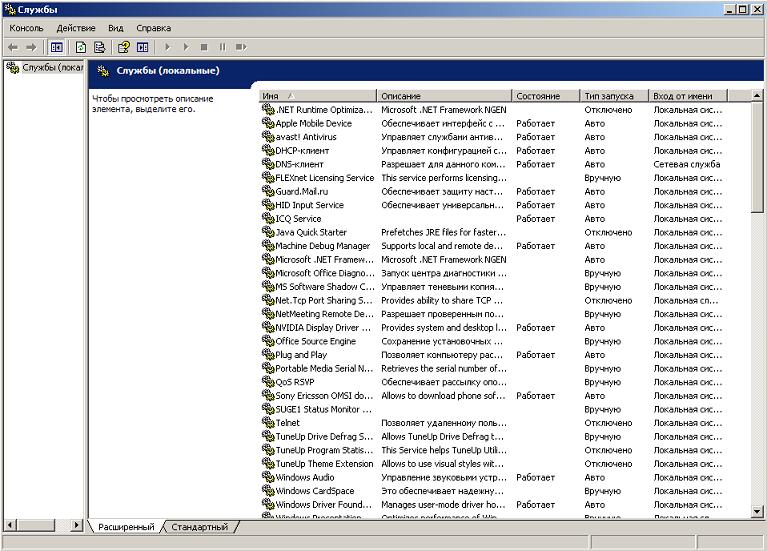Open the Справка menu
767x551 pixels.
click(x=153, y=28)
